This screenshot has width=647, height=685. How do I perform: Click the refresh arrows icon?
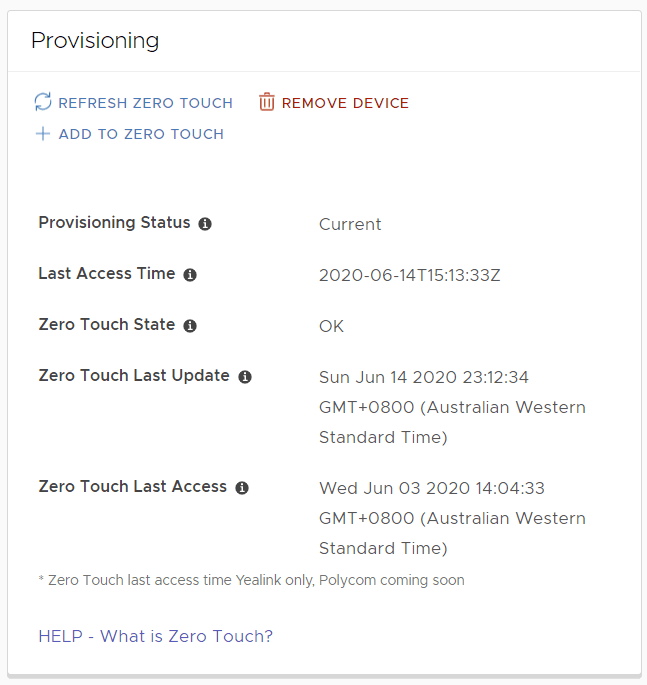pyautogui.click(x=42, y=102)
